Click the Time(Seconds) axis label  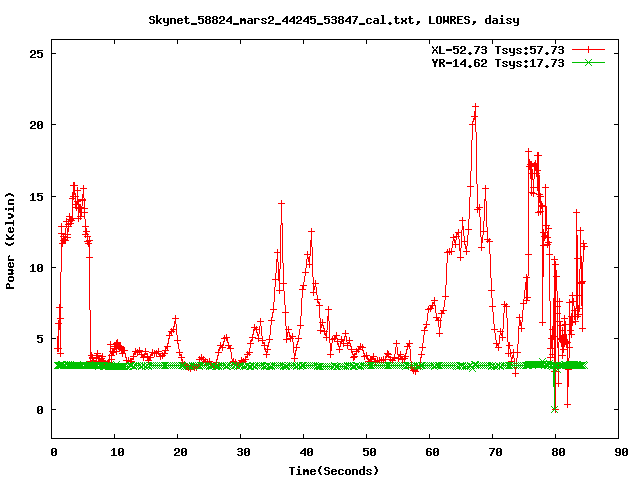(334, 471)
